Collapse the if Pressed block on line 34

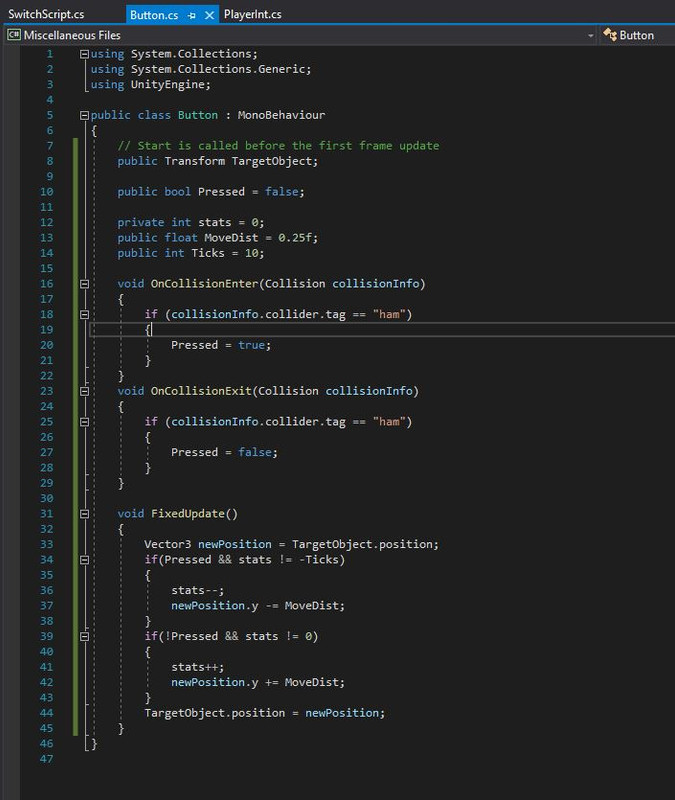tap(85, 560)
